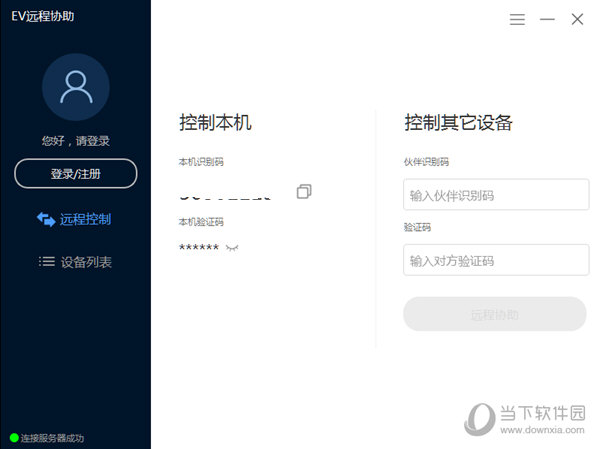The height and width of the screenshot is (449, 600).
Task: Minimize the EV远程协助 window
Action: (547, 19)
